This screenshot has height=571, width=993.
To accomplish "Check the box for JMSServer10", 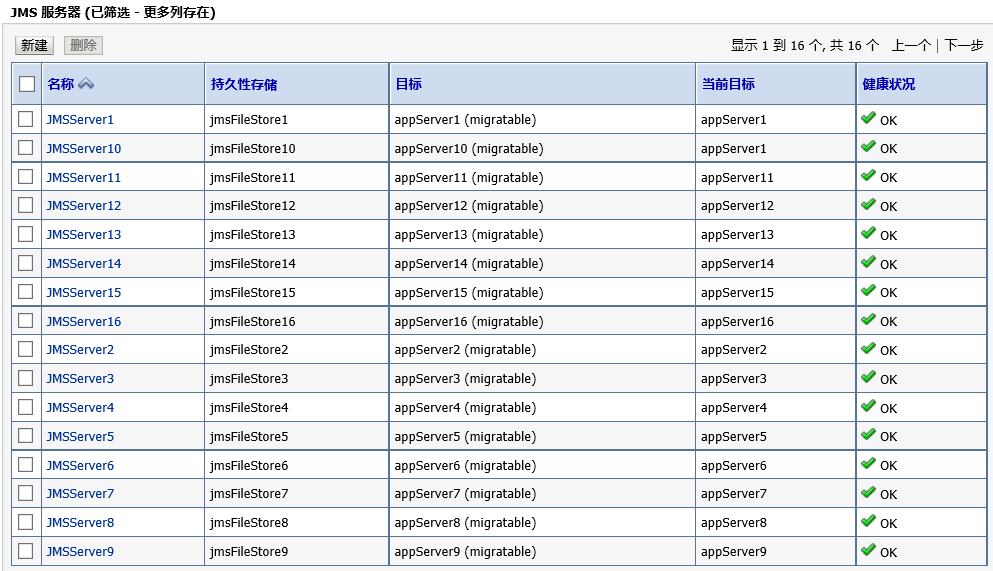I will point(25,147).
